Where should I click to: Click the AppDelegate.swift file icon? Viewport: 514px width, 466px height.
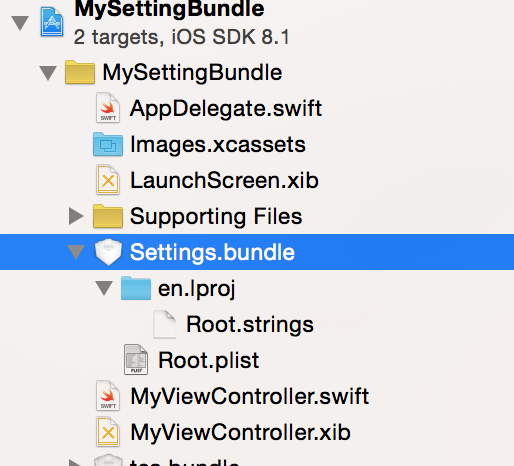(x=108, y=108)
